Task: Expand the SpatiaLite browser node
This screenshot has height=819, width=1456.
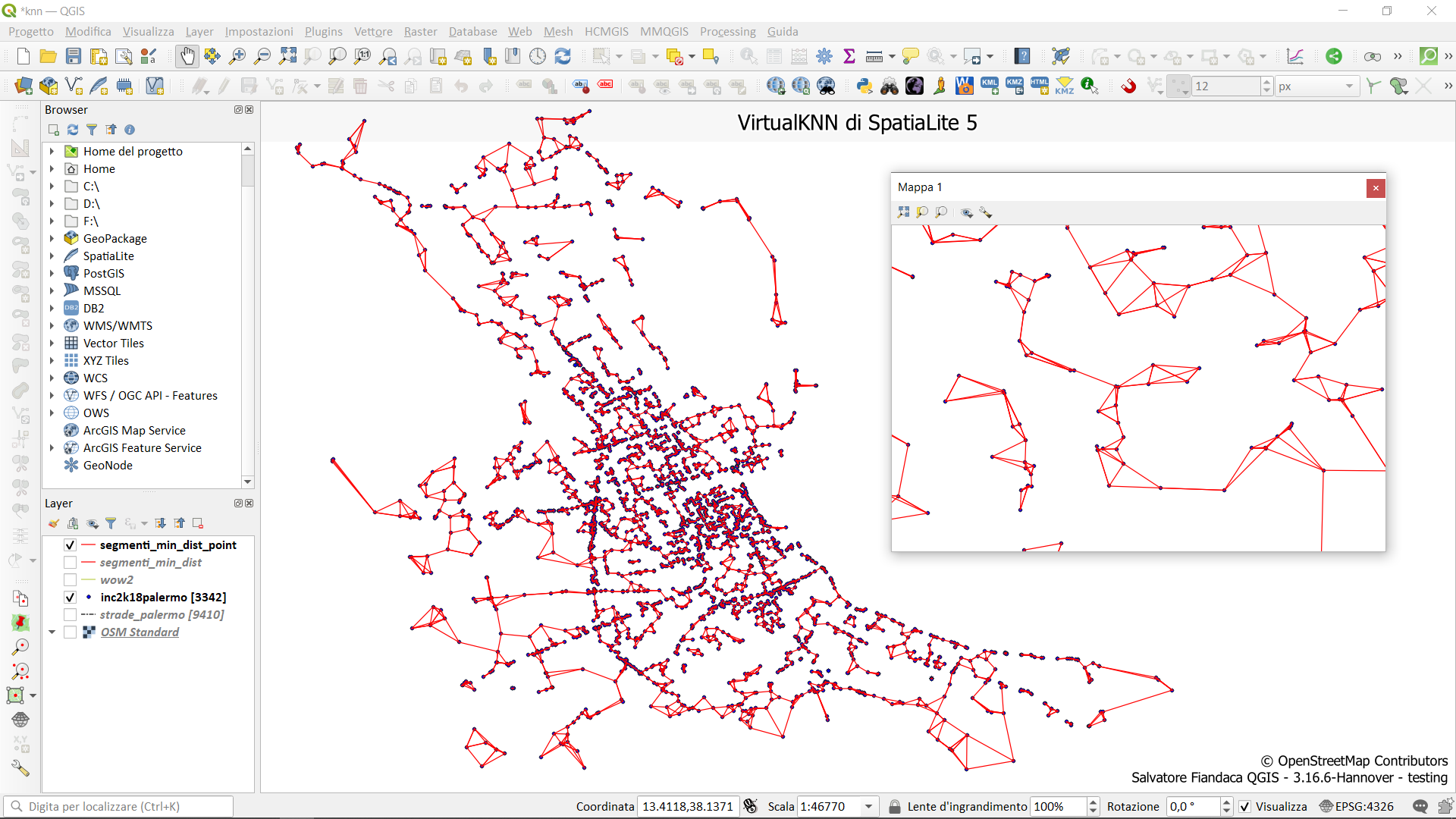Action: (x=52, y=256)
